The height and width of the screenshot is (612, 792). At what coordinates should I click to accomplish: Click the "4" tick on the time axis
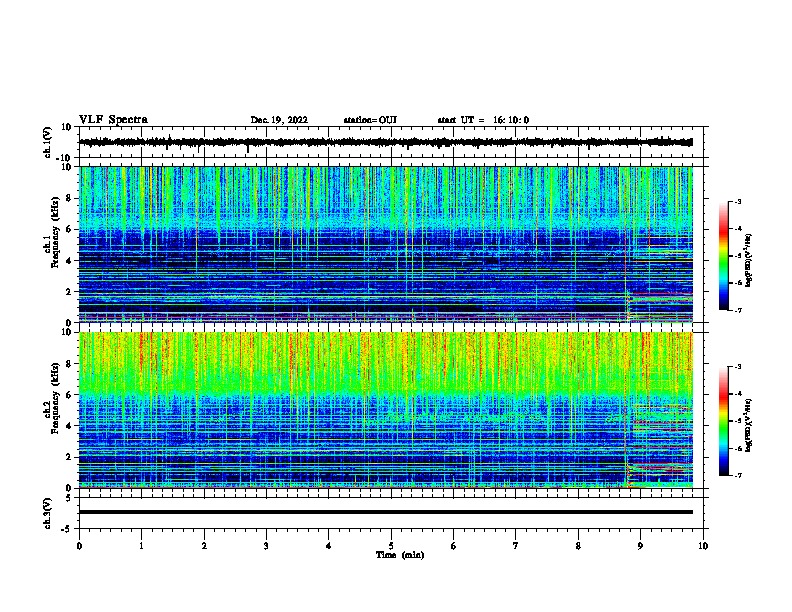(329, 546)
